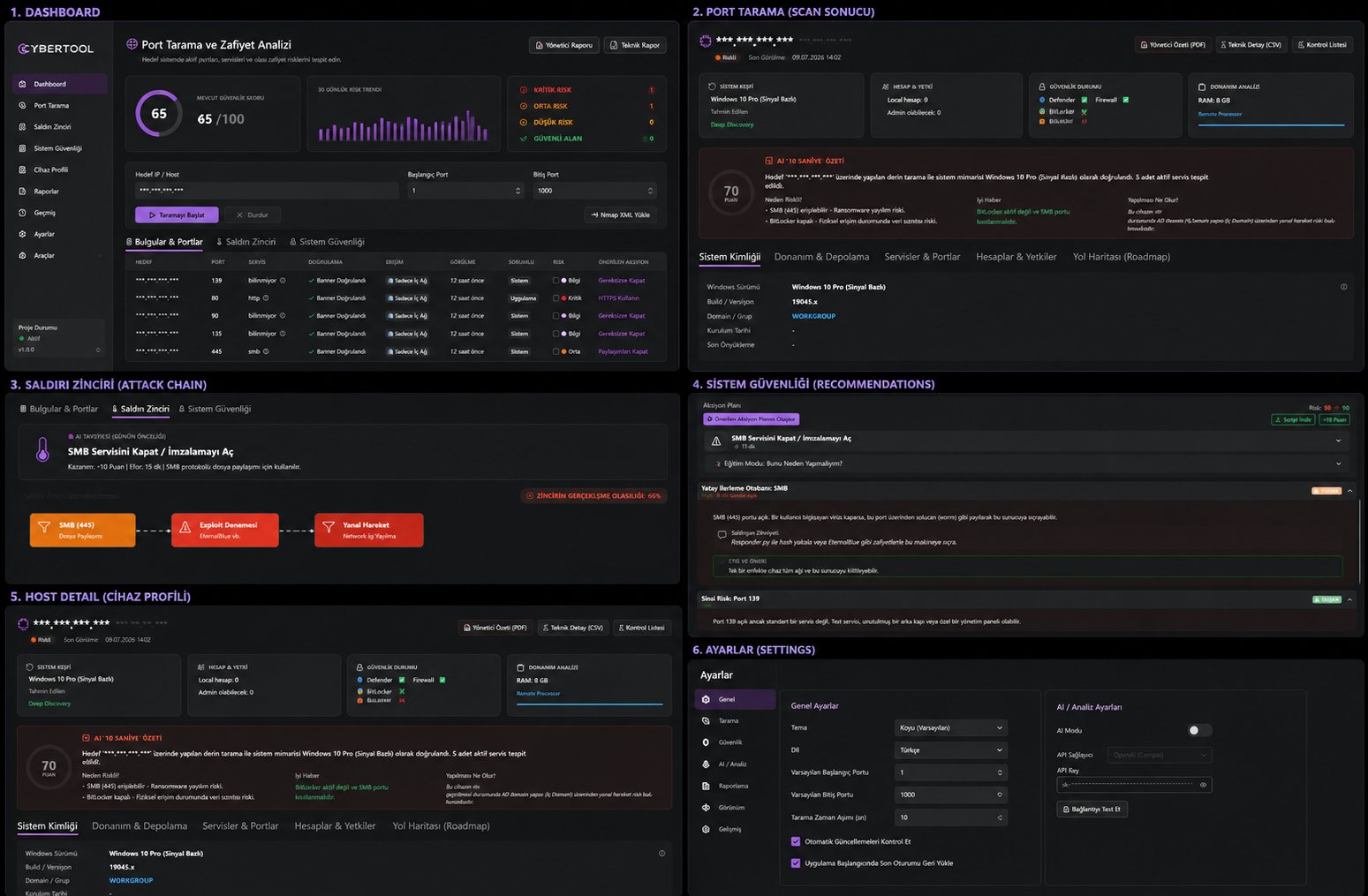Image resolution: width=1368 pixels, height=896 pixels.
Task: Click the Güvenlik shield icon in Ayarlar panel
Action: [705, 742]
